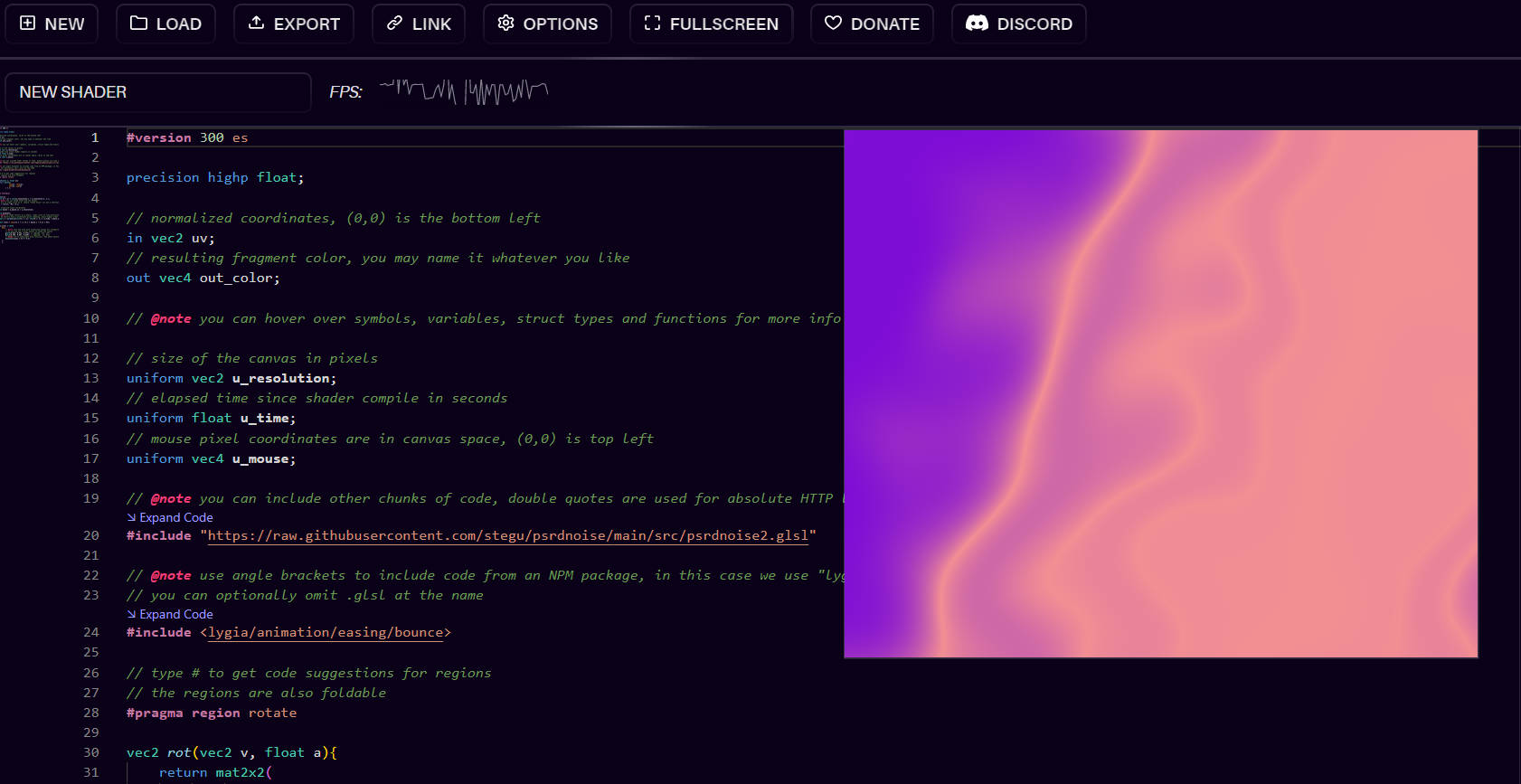Open the lygia/animation/easing/bounce include path
Viewport: 1521px width, 784px height.
[326, 633]
